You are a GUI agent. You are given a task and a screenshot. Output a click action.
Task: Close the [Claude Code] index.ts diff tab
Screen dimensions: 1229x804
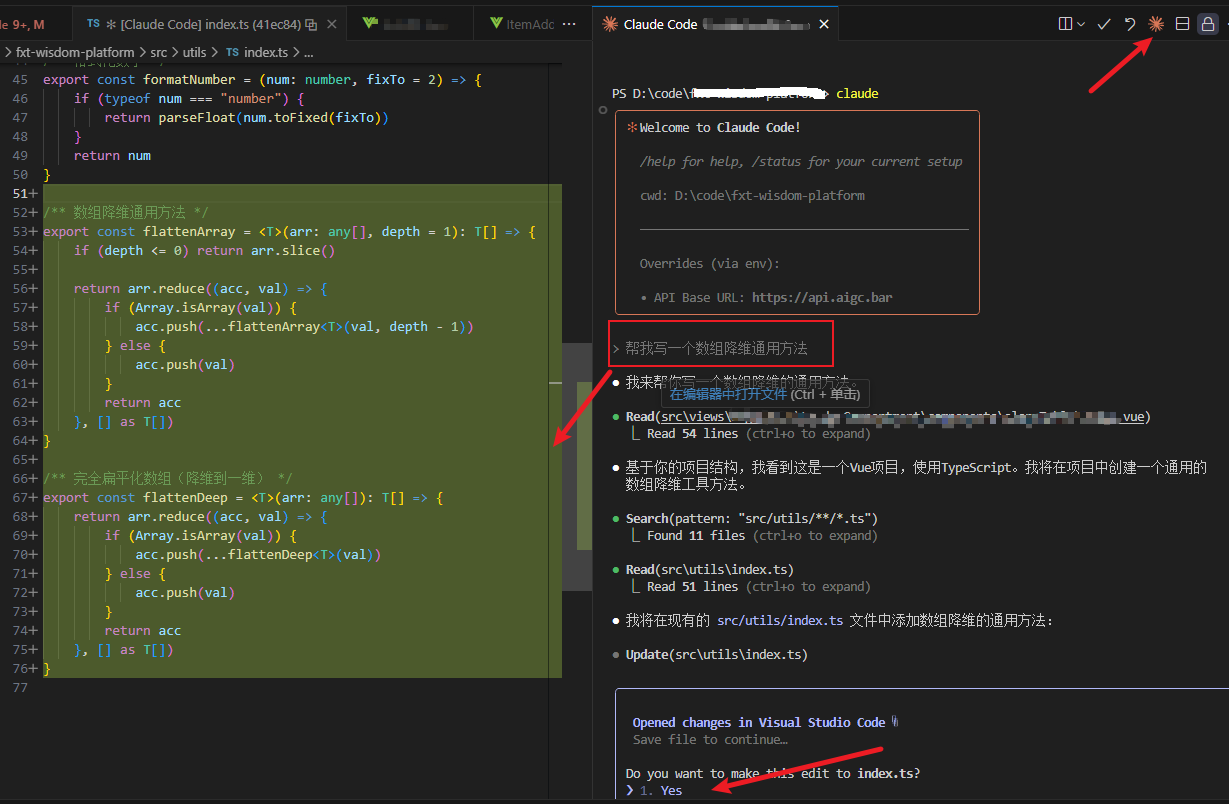331,24
